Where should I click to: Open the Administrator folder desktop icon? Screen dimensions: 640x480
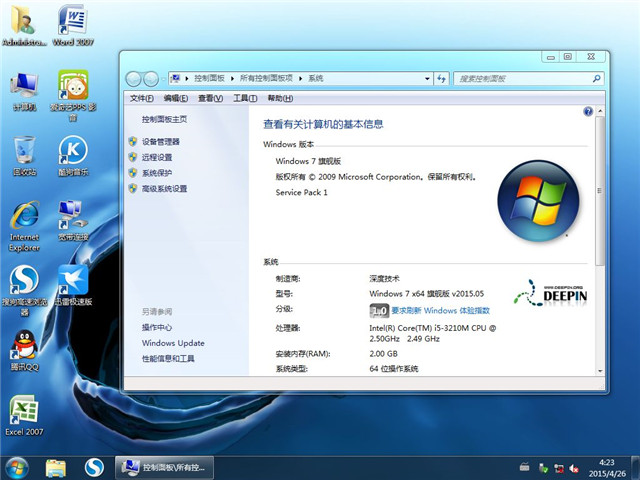point(23,24)
